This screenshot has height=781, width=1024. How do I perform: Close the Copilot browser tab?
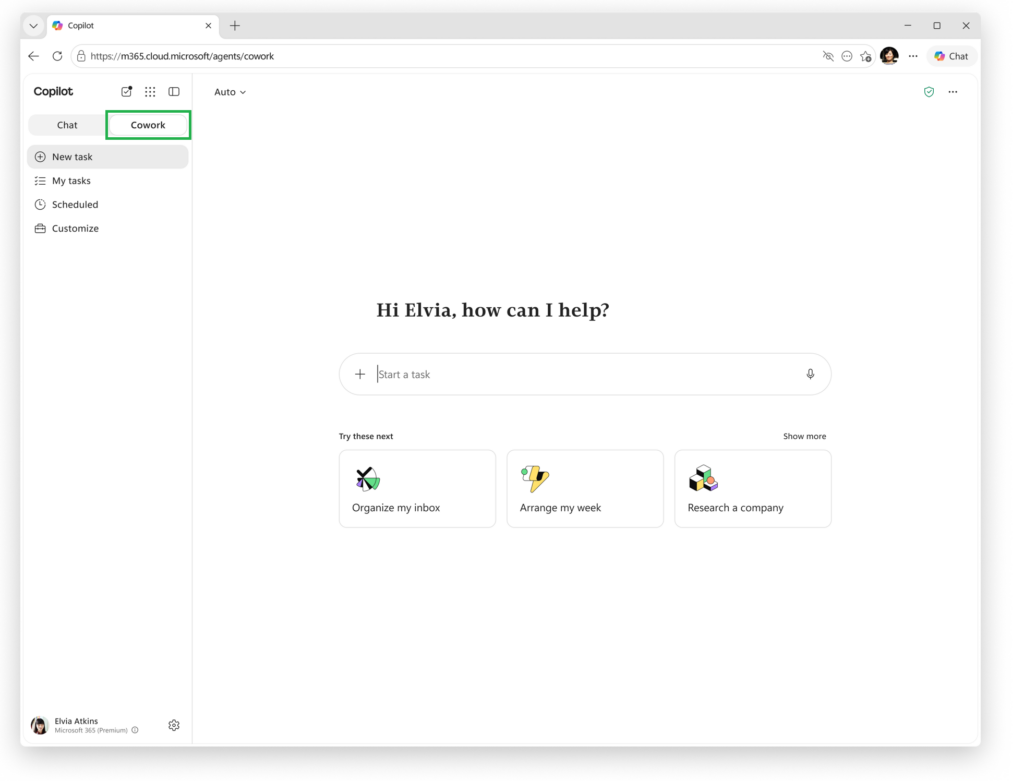click(208, 25)
